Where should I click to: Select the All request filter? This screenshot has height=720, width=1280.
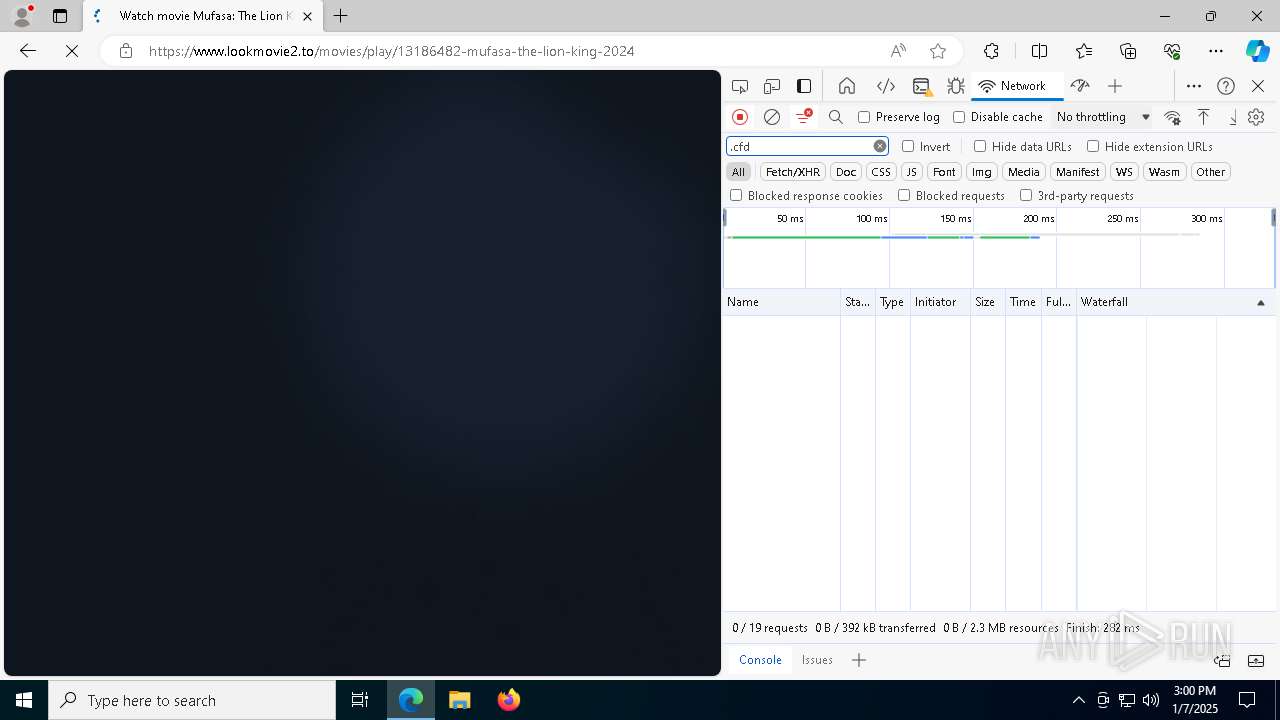tap(738, 172)
